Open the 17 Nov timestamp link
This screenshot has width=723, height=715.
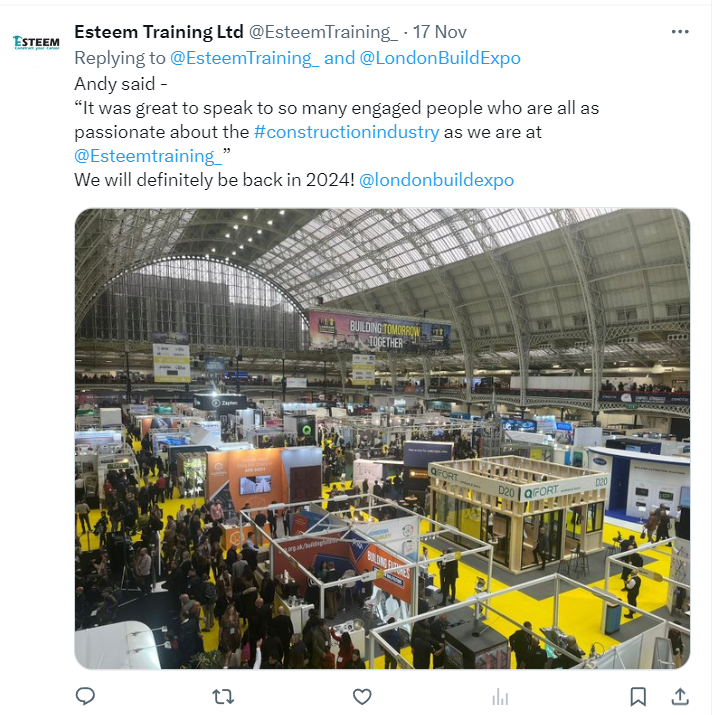point(439,32)
